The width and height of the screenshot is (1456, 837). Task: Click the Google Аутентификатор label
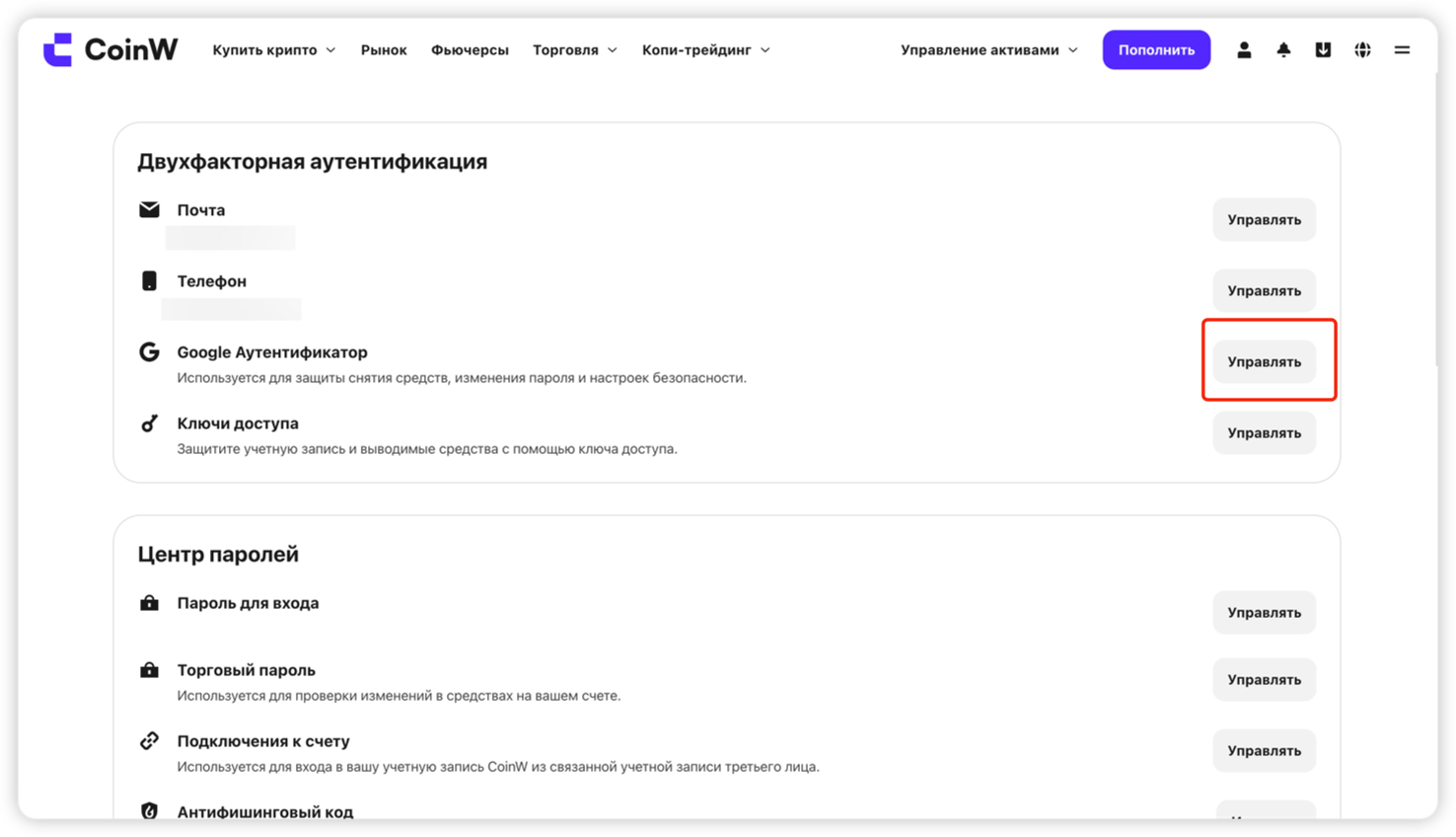(272, 351)
